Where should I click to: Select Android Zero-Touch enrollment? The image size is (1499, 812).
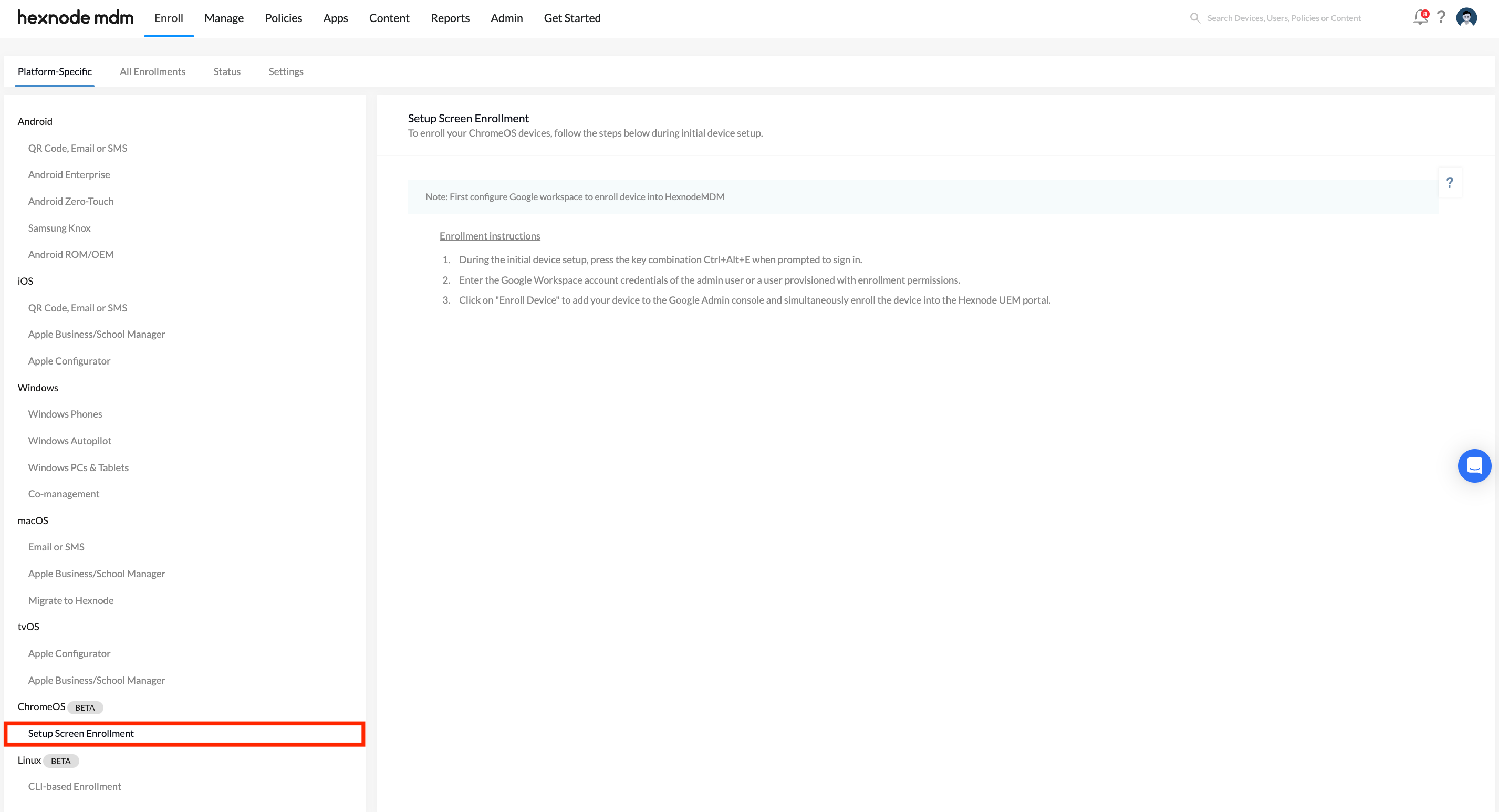[x=71, y=201]
